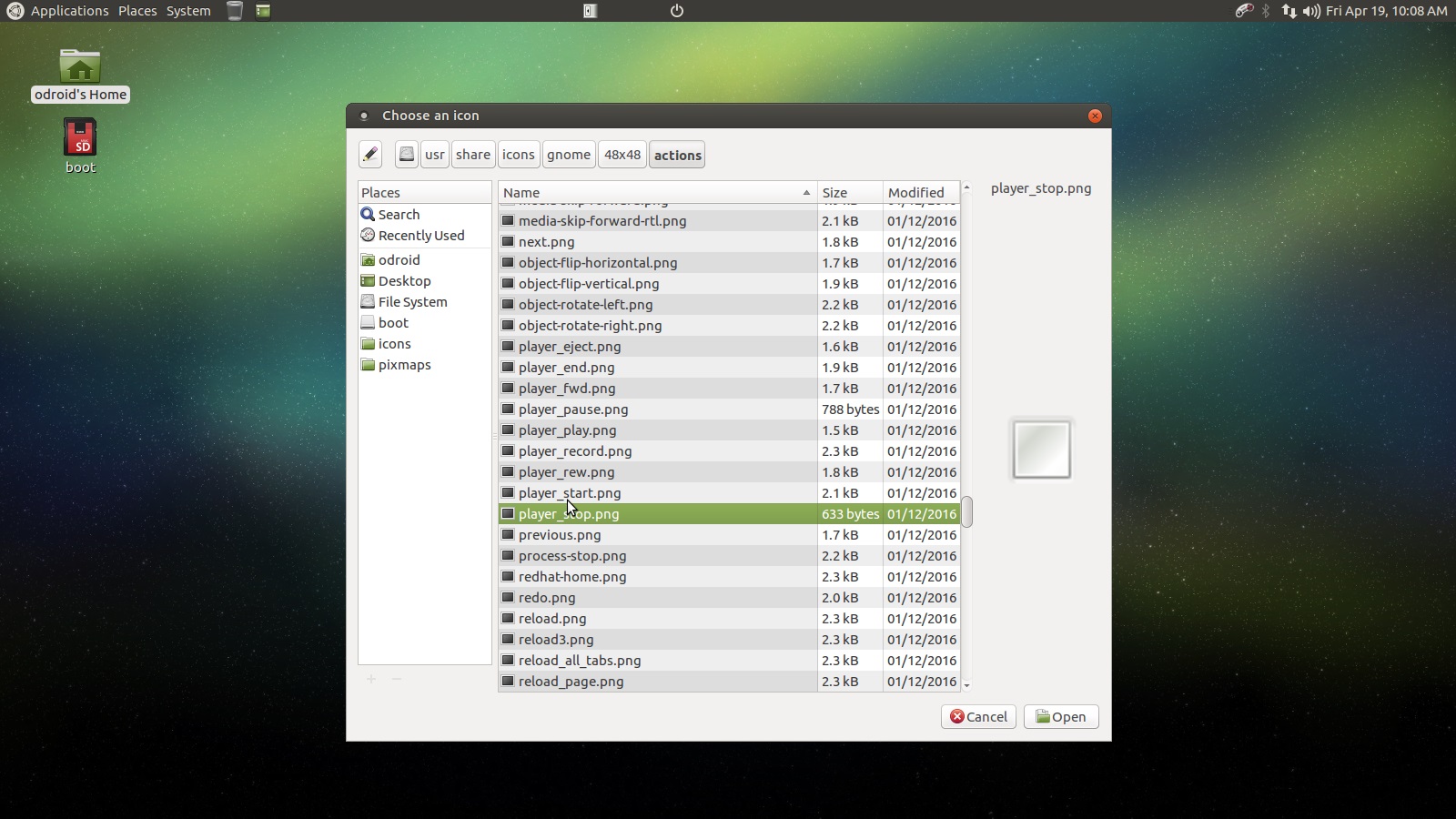Click the volume icon in the top panel

[1309, 11]
